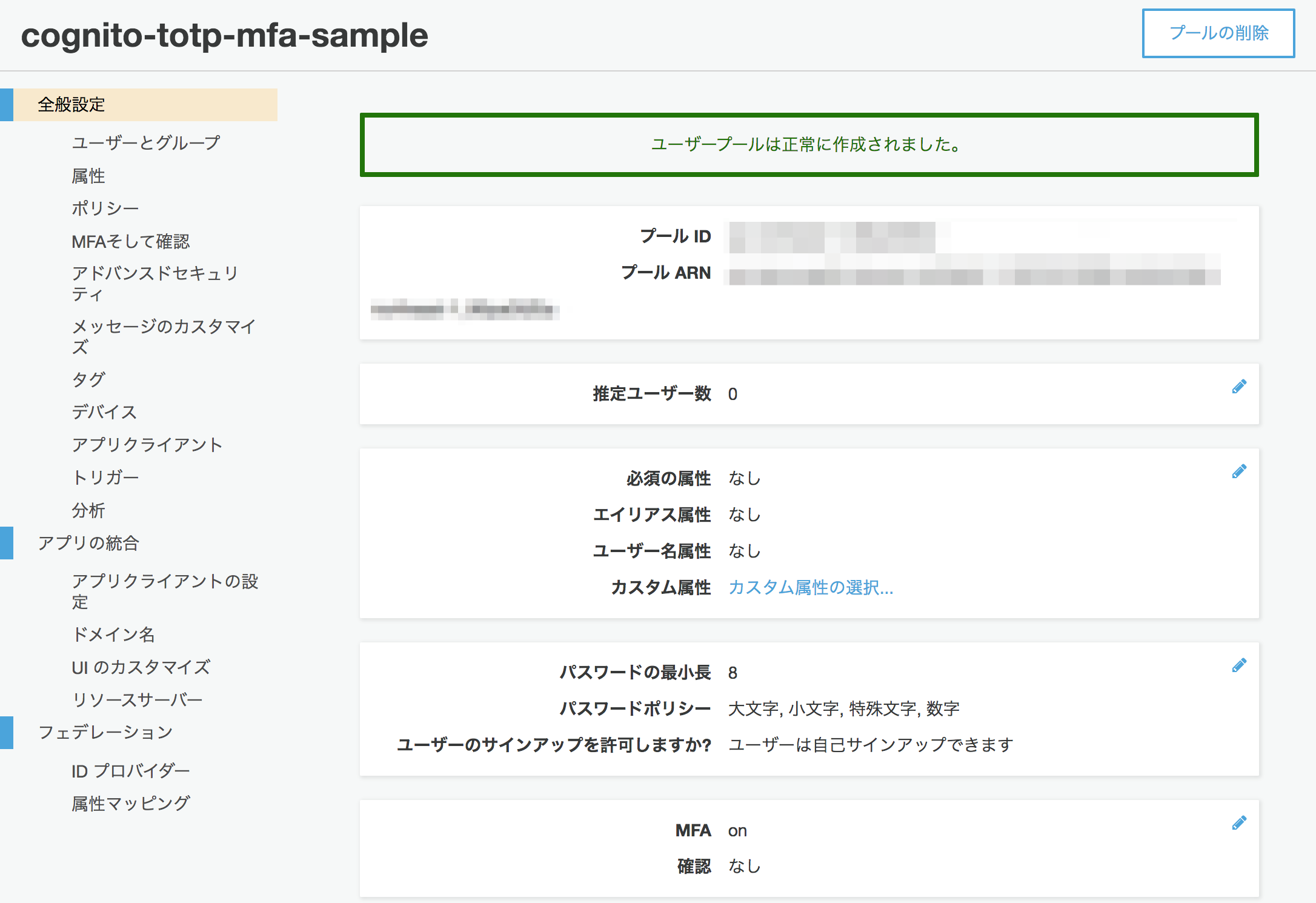Edit the 推定ユーザー数 (estimated users) panel

1238,385
